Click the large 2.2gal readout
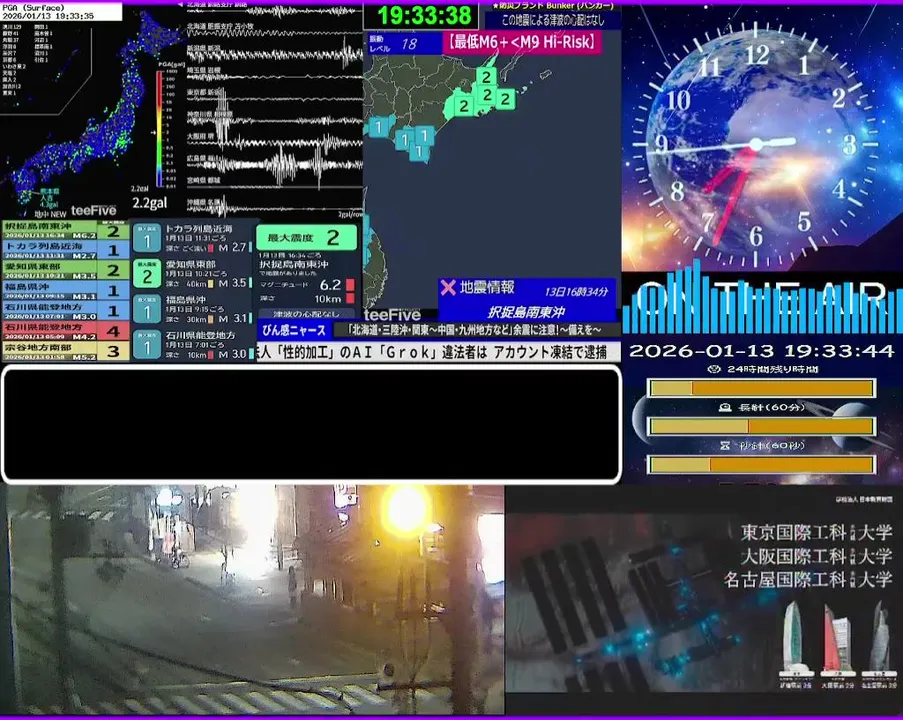Screen dimensions: 903x720 click(x=150, y=203)
